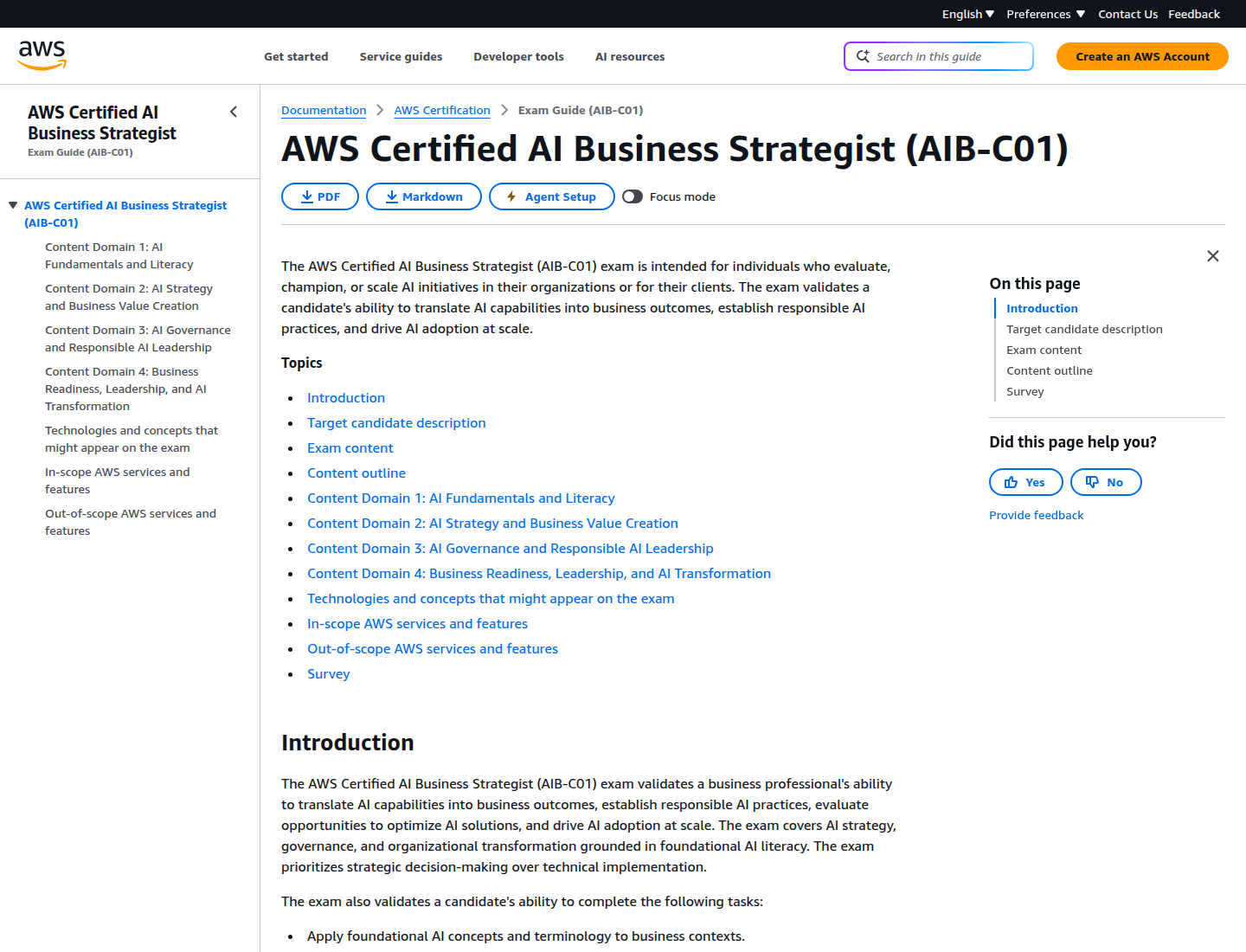Jump to Exam content in On this page
1246x952 pixels.
[x=1044, y=350]
